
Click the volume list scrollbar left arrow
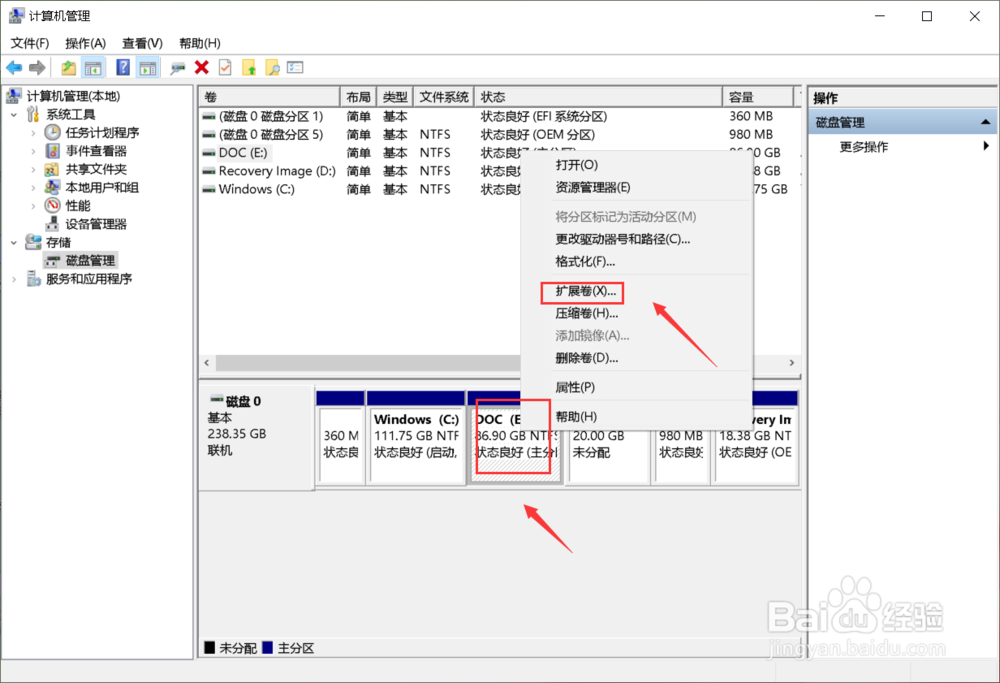coord(207,362)
